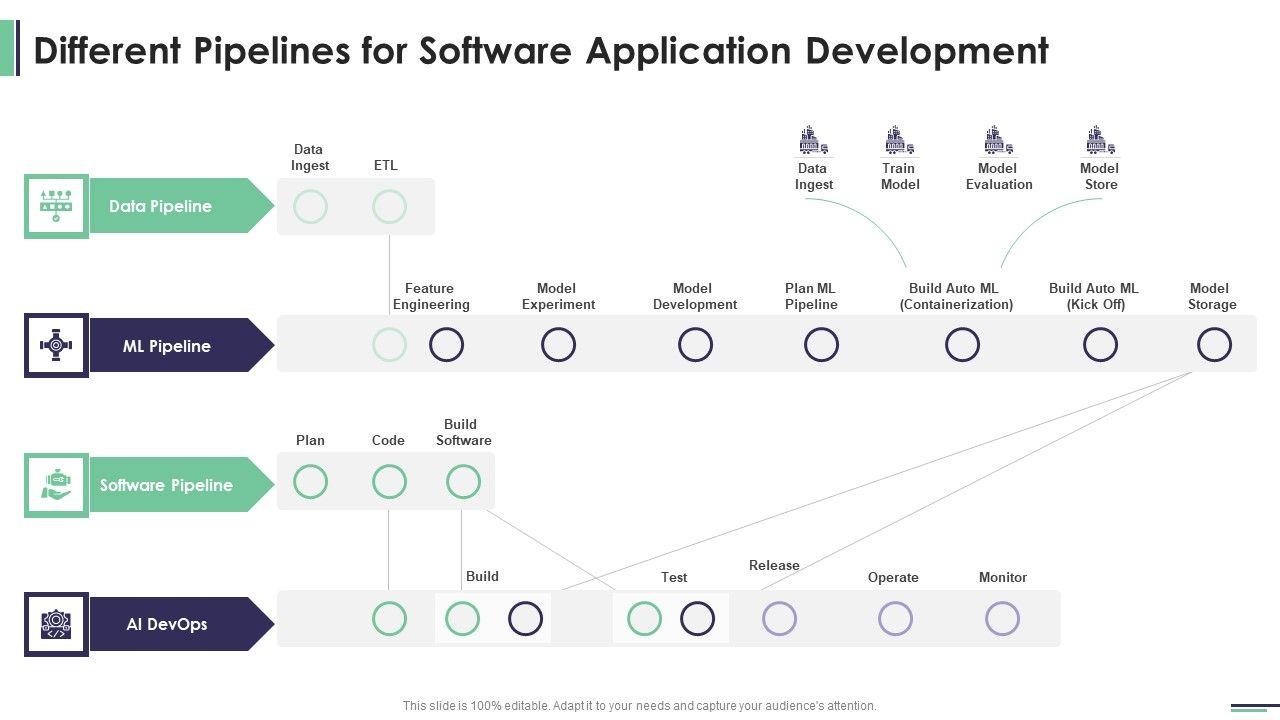Click the Data Pipeline icon

point(56,206)
